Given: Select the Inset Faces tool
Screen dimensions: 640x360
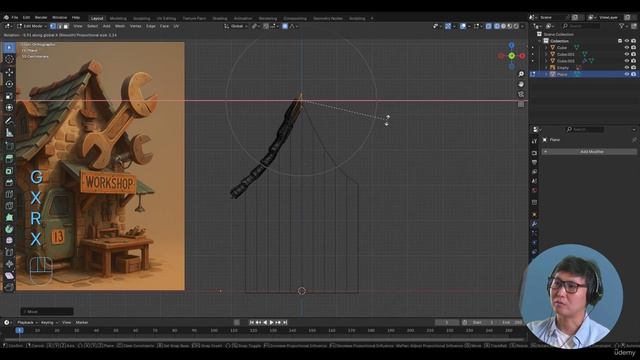Looking at the screenshot, I should pos(9,171).
